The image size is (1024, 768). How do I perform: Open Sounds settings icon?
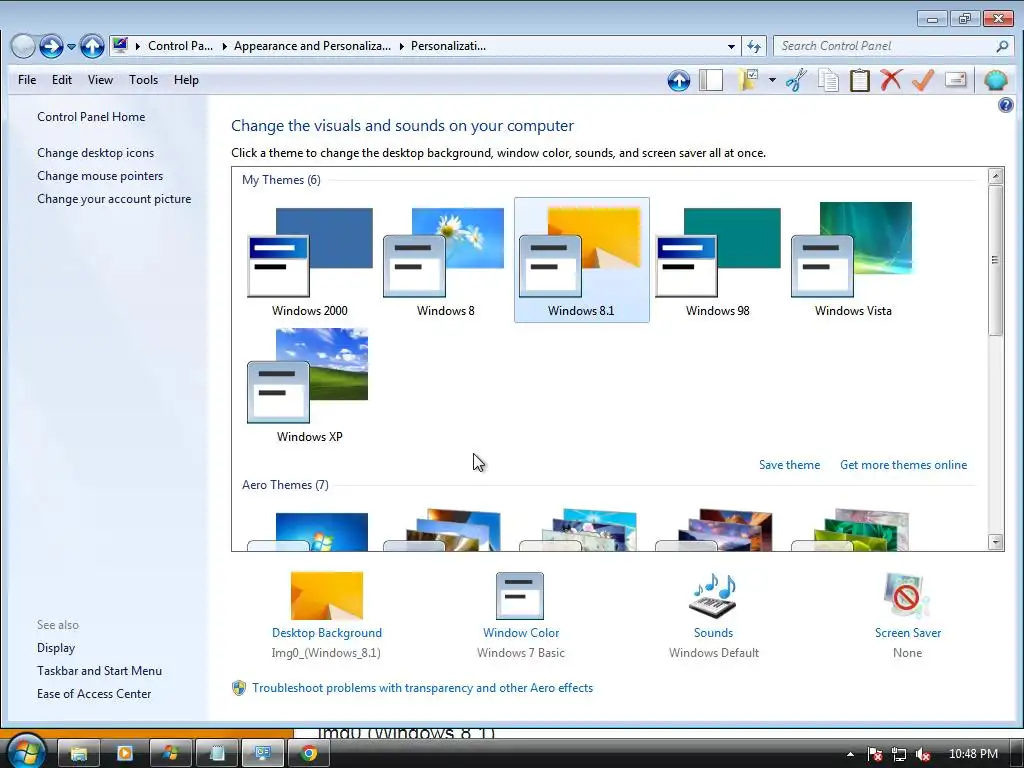click(x=713, y=596)
